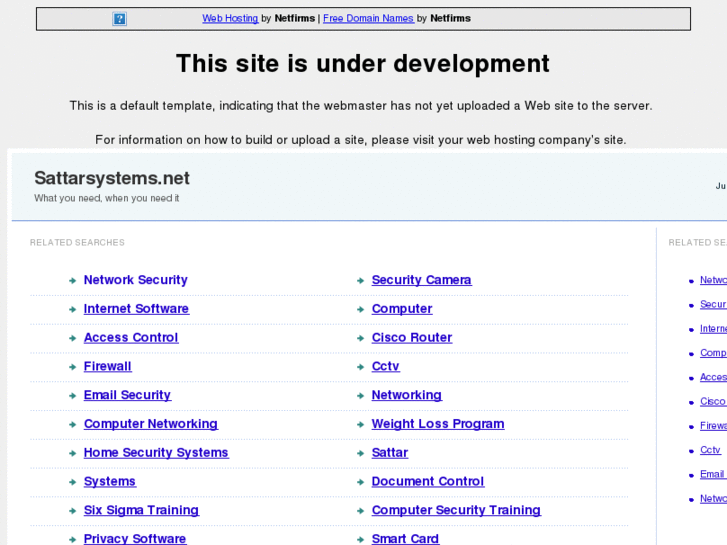The image size is (727, 545).
Task: Click the arrow icon beside Email Security
Action: [72, 396]
